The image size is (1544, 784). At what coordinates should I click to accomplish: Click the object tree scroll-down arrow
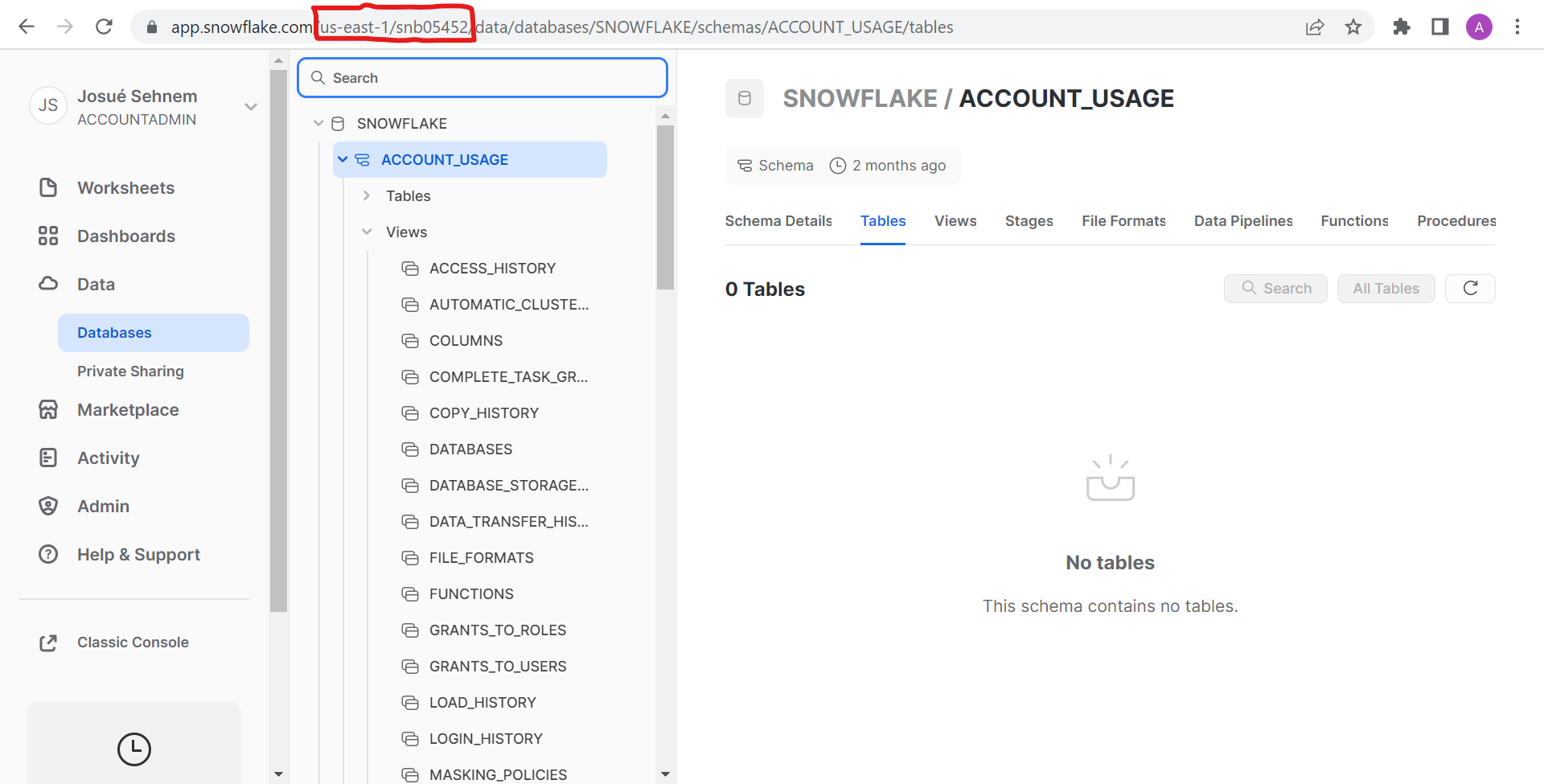coord(665,774)
